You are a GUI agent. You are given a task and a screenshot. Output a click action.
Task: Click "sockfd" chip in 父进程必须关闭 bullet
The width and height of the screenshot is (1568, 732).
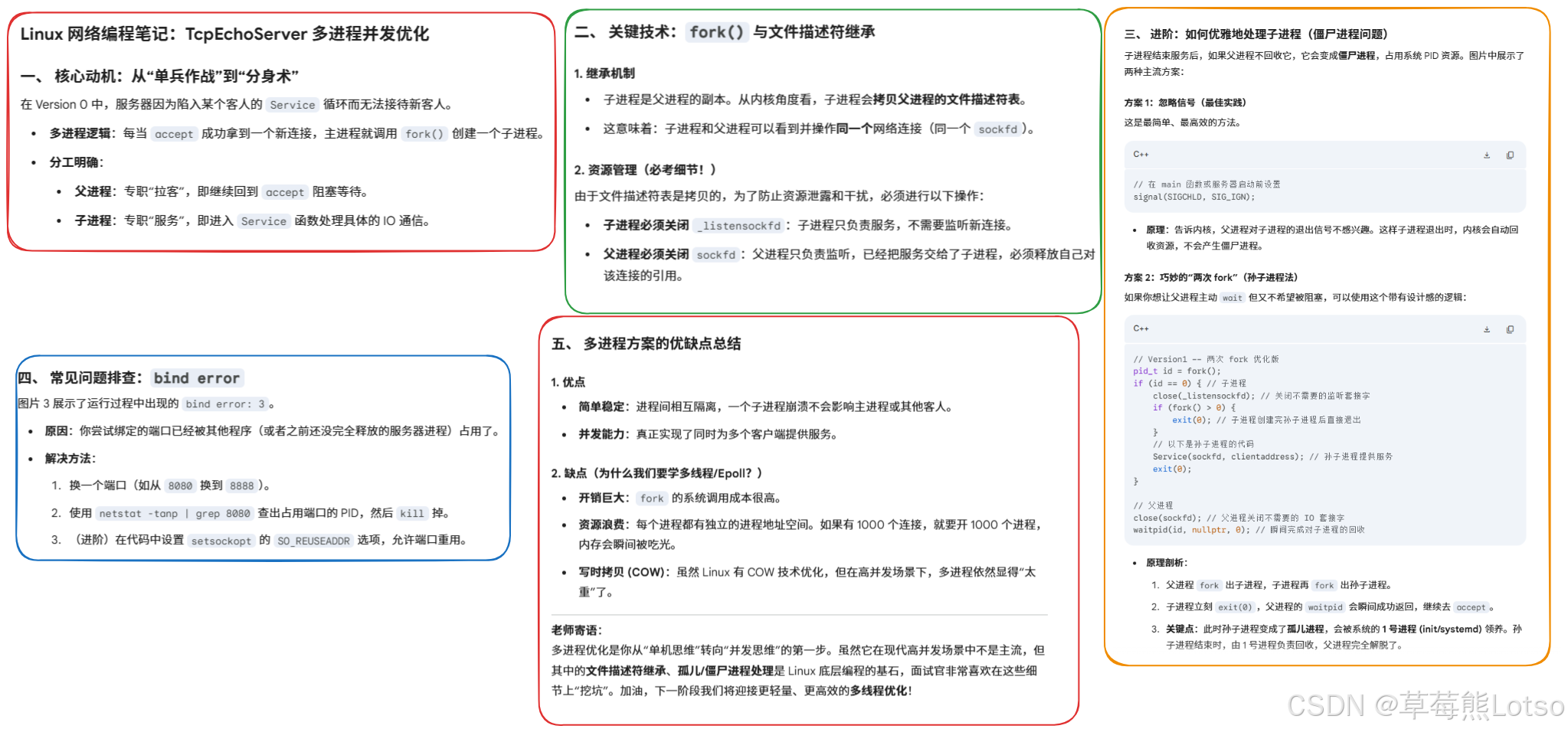click(x=716, y=255)
